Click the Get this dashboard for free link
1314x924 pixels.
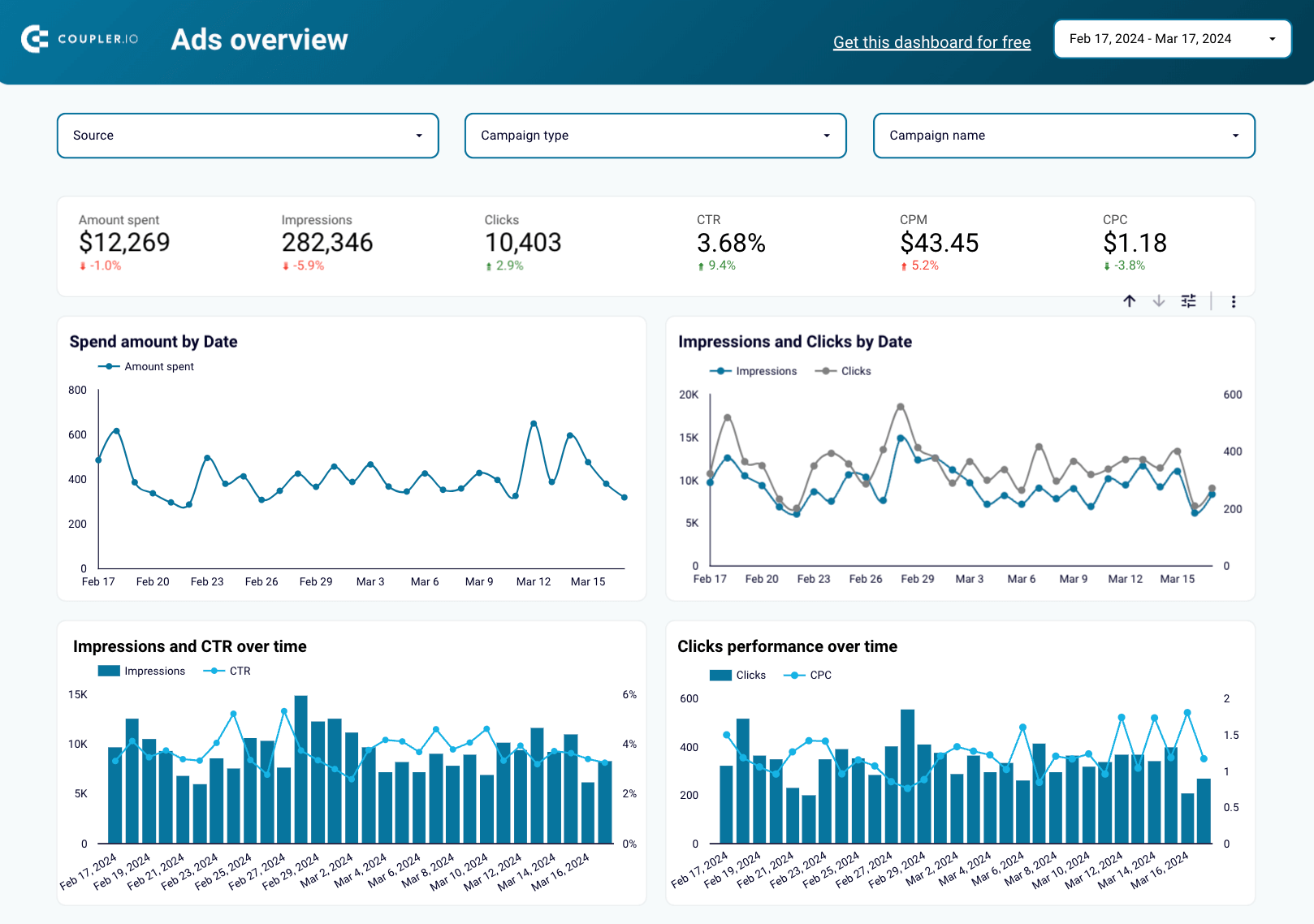click(931, 41)
